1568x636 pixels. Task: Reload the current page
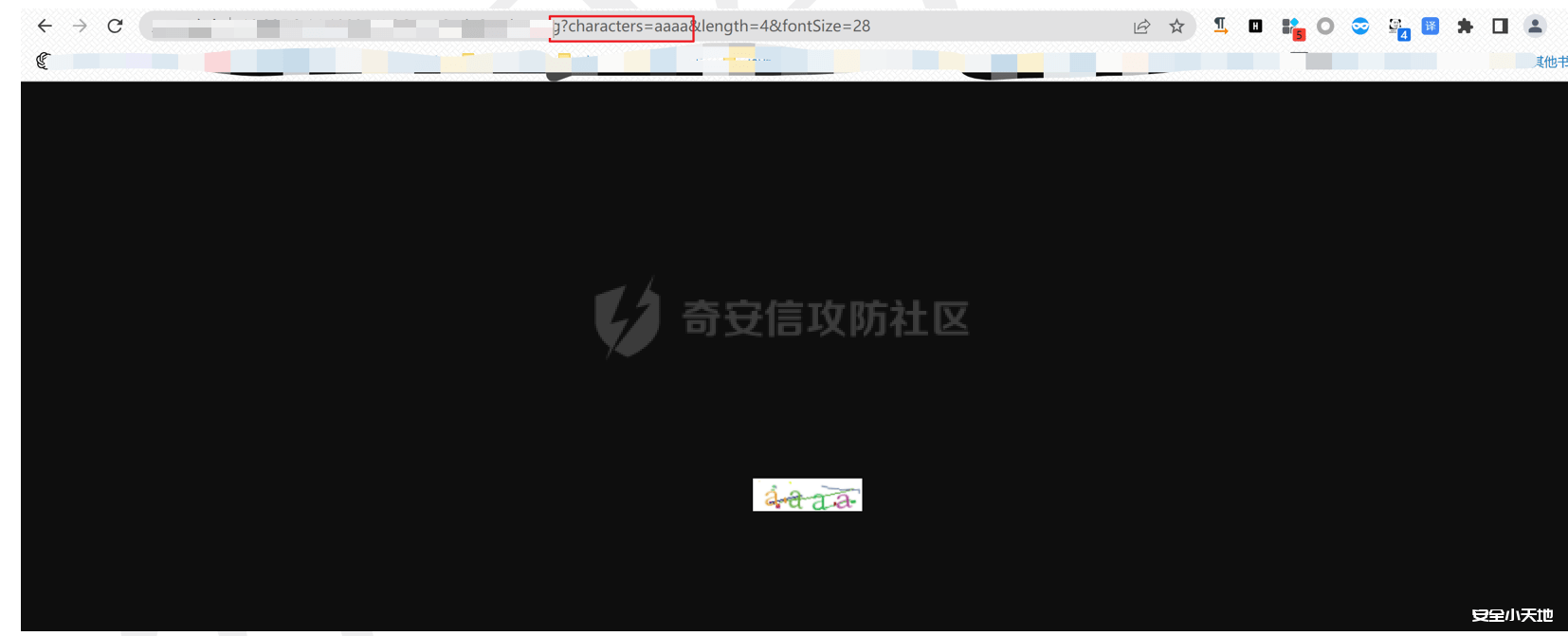point(115,27)
